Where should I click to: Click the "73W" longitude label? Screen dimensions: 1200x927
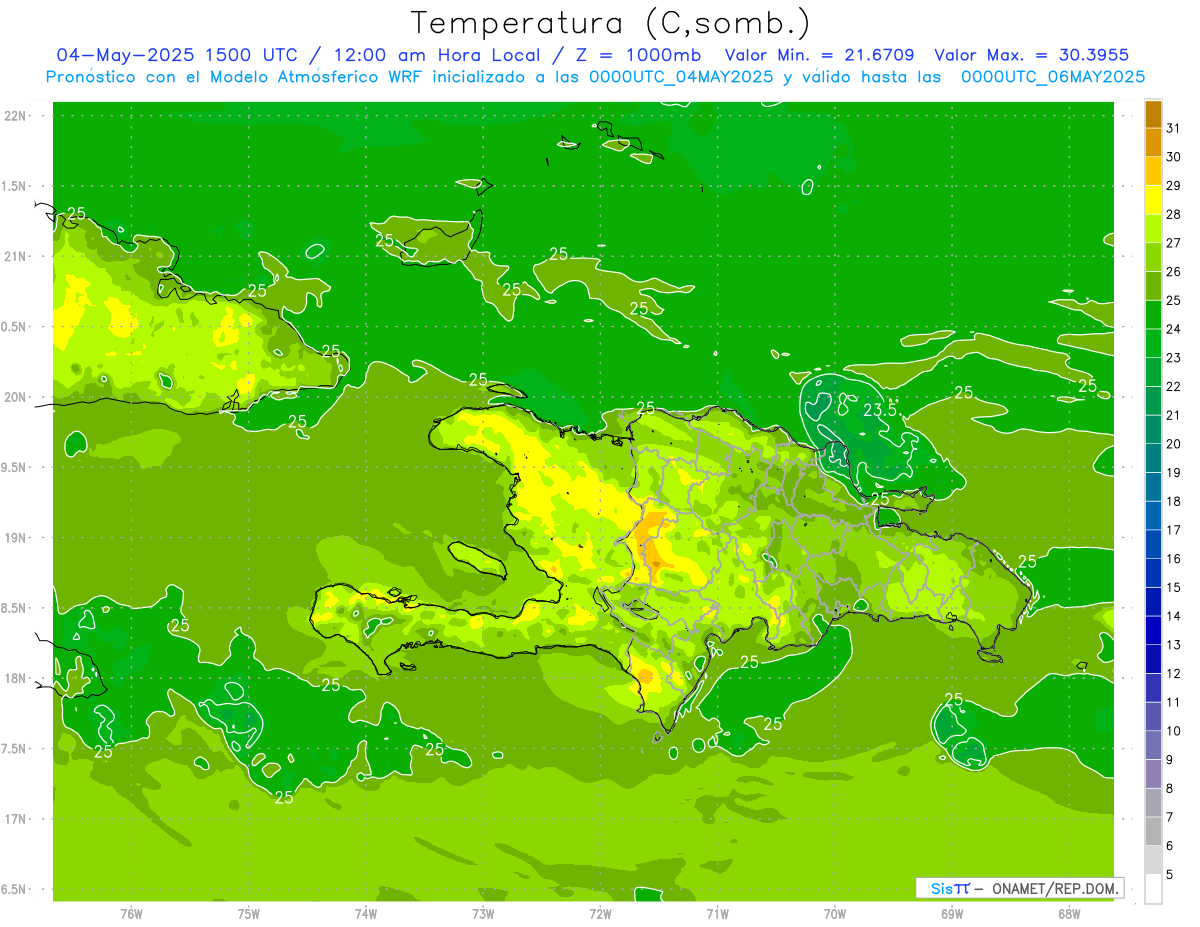pos(483,914)
